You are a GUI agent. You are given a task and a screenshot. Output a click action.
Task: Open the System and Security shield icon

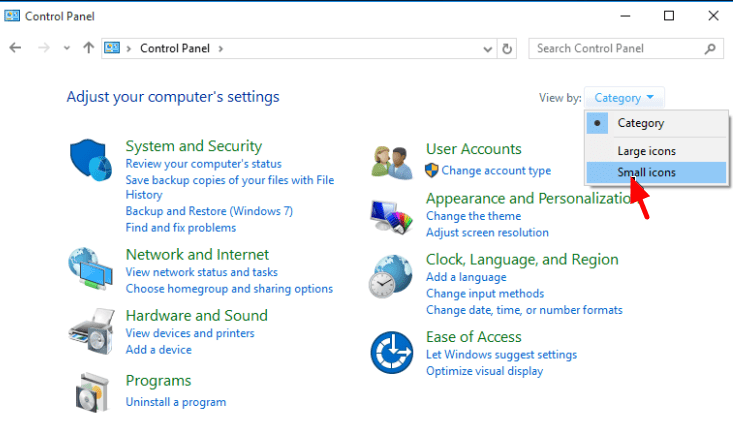coord(91,160)
